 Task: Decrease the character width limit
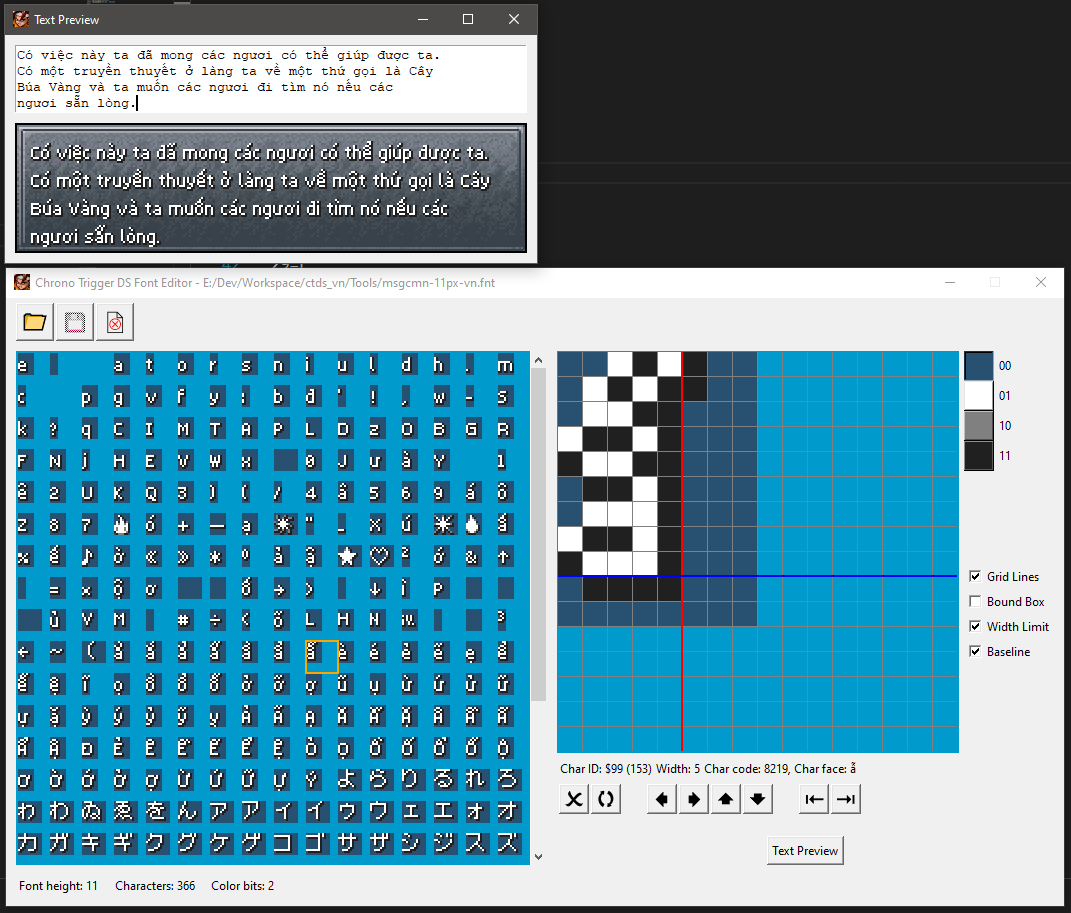click(814, 799)
